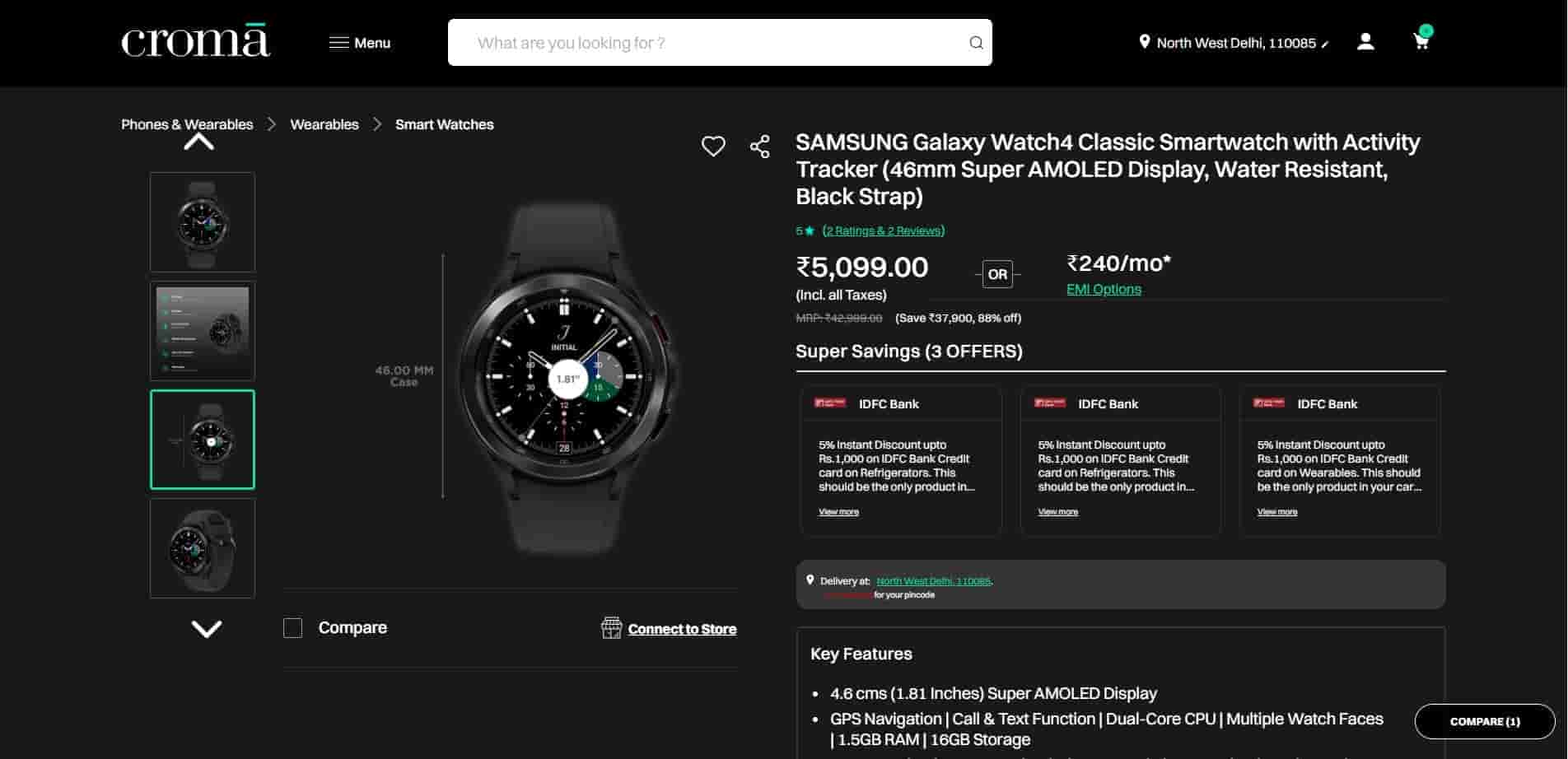This screenshot has height=759, width=1568.
Task: Open the 2 Ratings & 2 Reviews link
Action: coord(884,230)
